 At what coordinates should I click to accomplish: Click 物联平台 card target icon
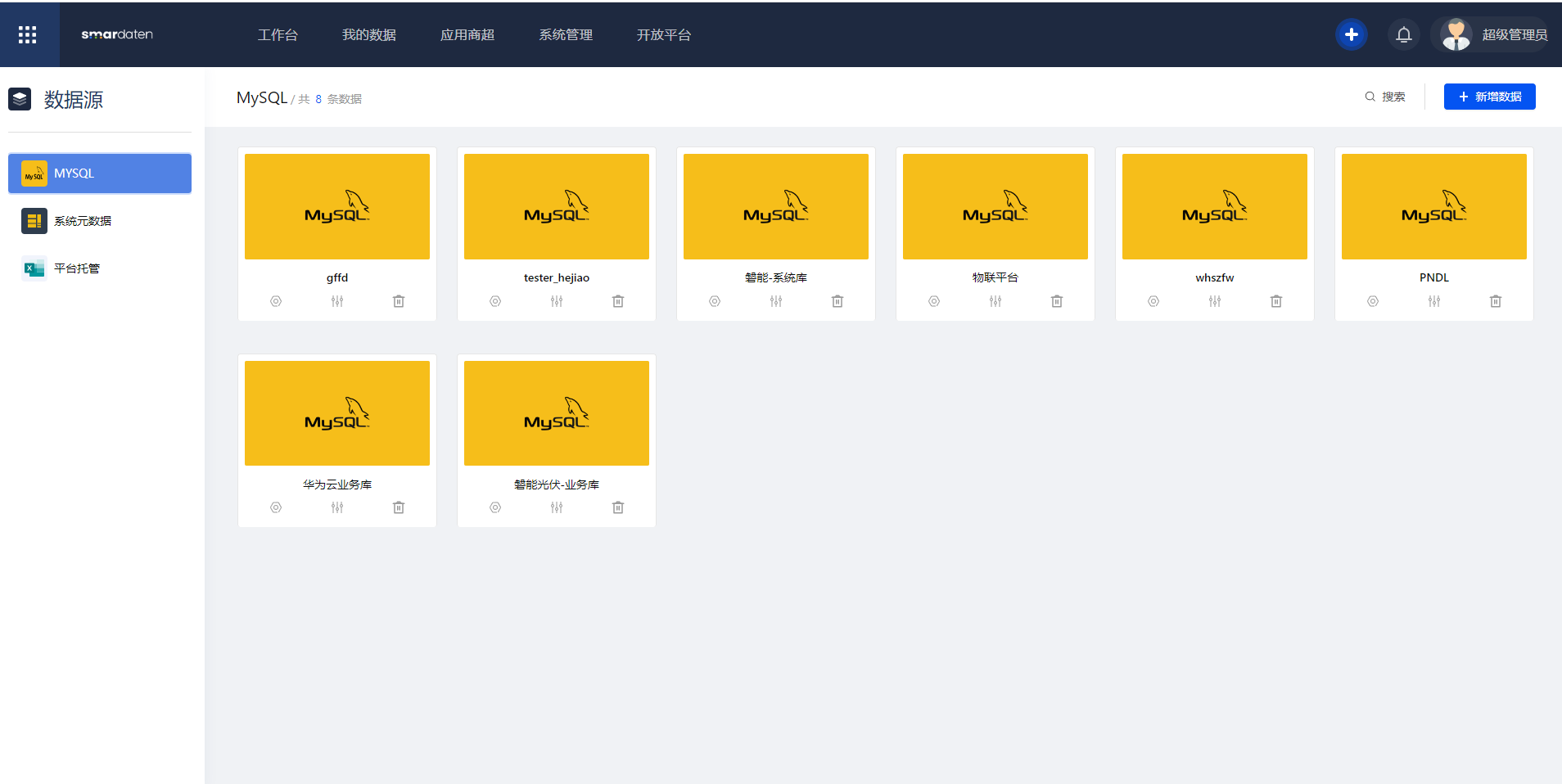click(934, 301)
